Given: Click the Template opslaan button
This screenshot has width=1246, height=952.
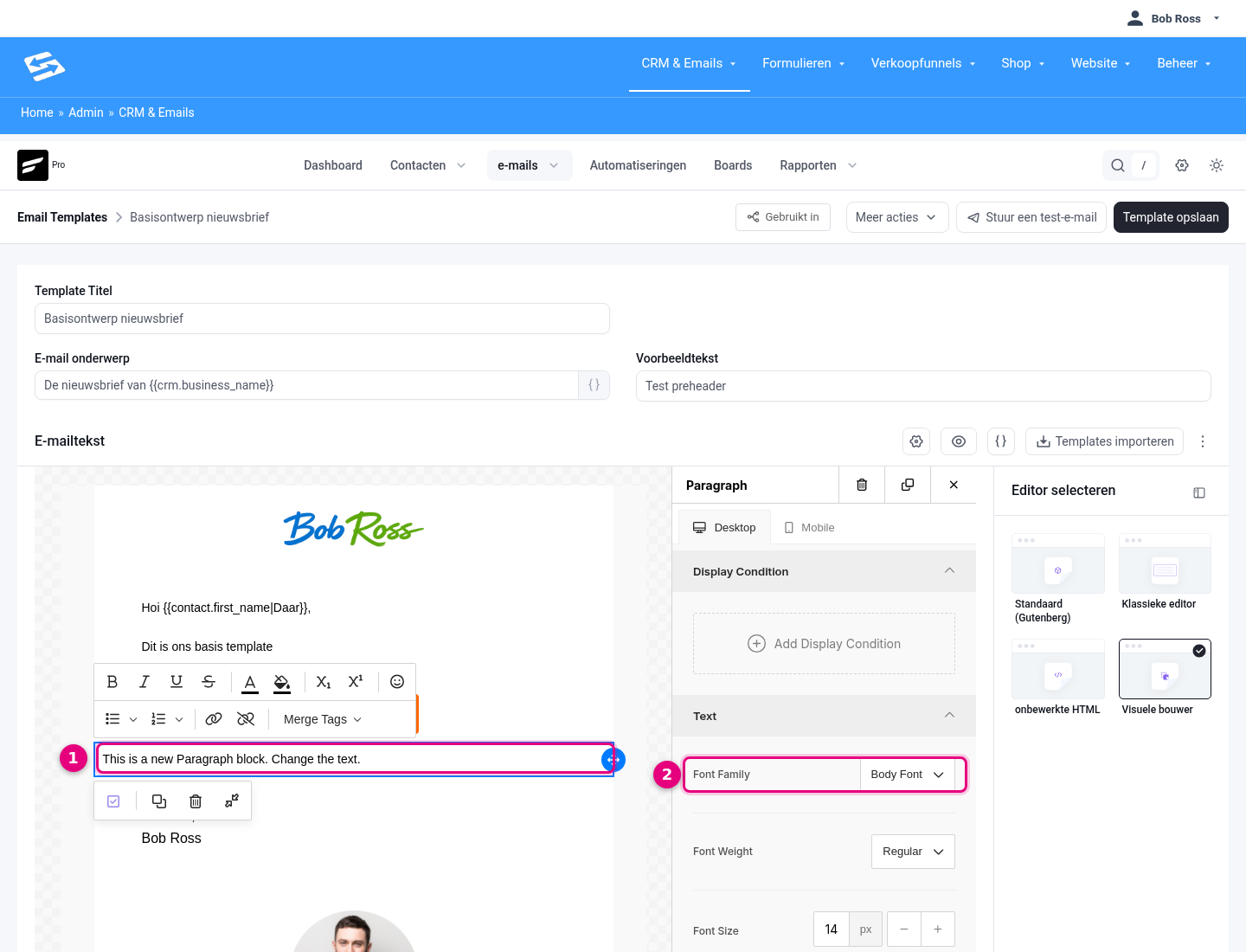Looking at the screenshot, I should click(1171, 217).
